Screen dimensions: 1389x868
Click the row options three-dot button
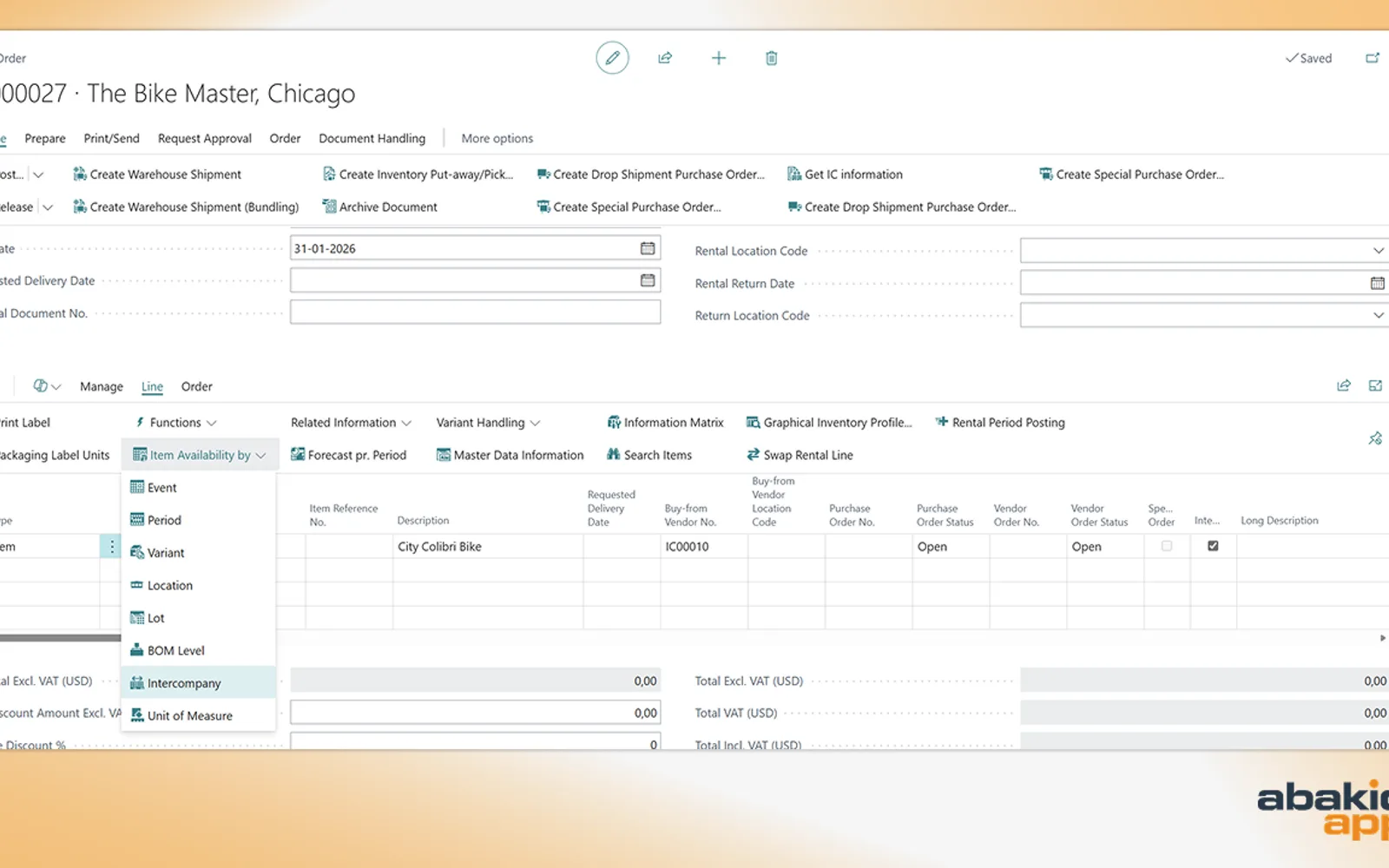tap(111, 546)
